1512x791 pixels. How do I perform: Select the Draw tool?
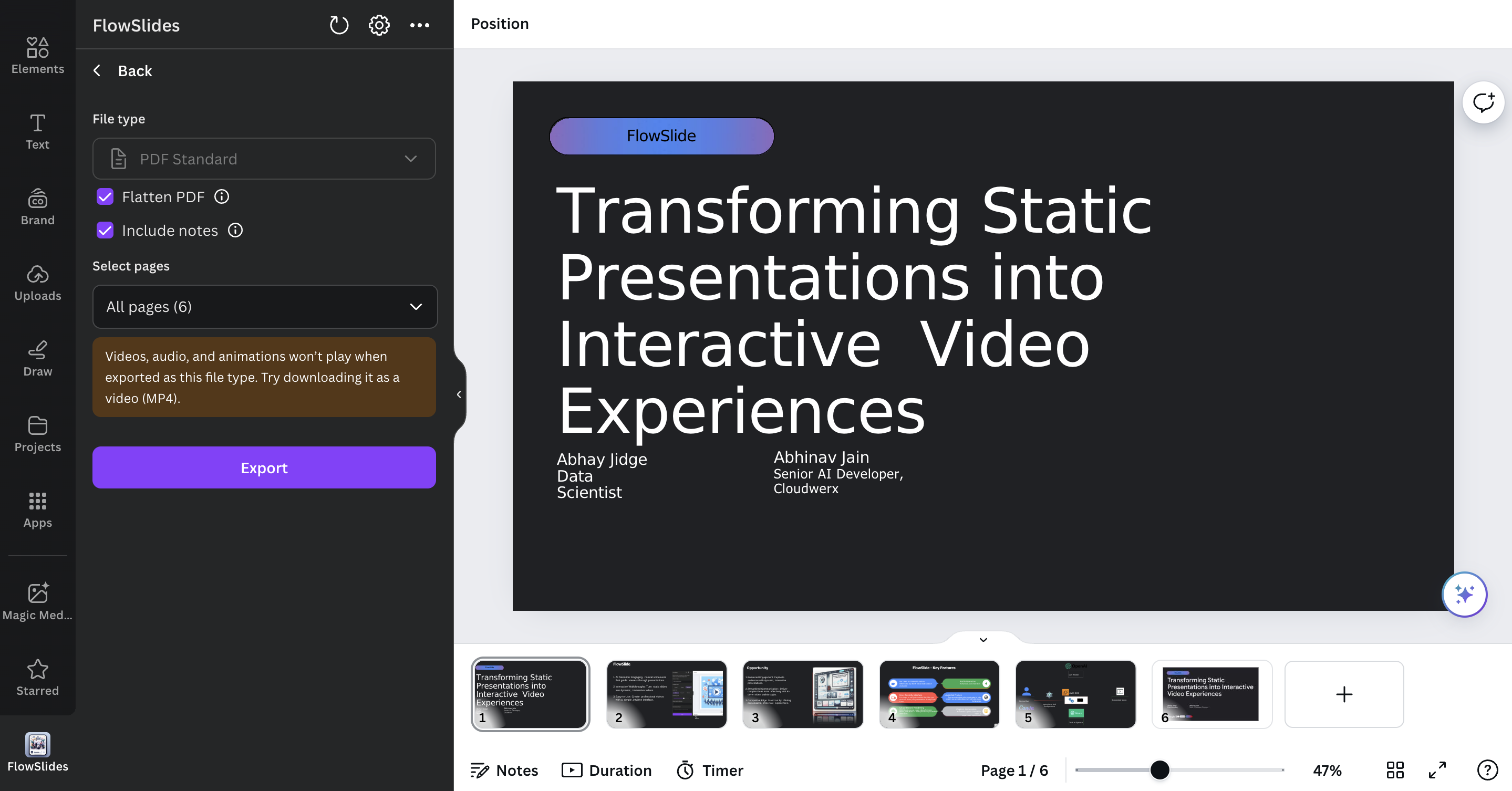click(38, 359)
